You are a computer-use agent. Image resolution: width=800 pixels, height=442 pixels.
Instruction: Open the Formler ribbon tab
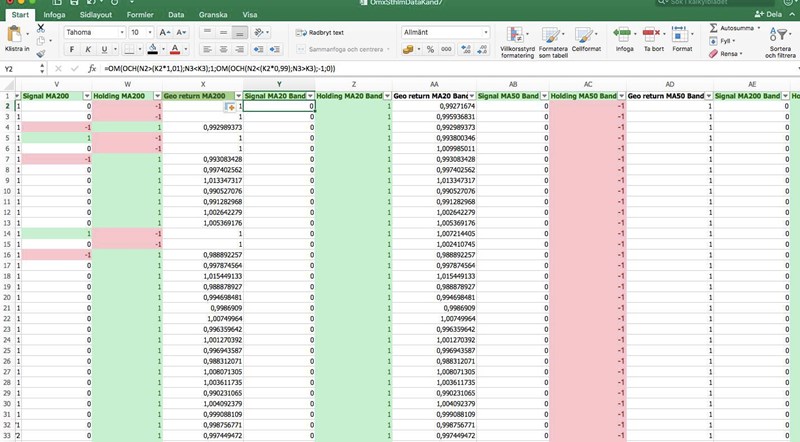[141, 16]
